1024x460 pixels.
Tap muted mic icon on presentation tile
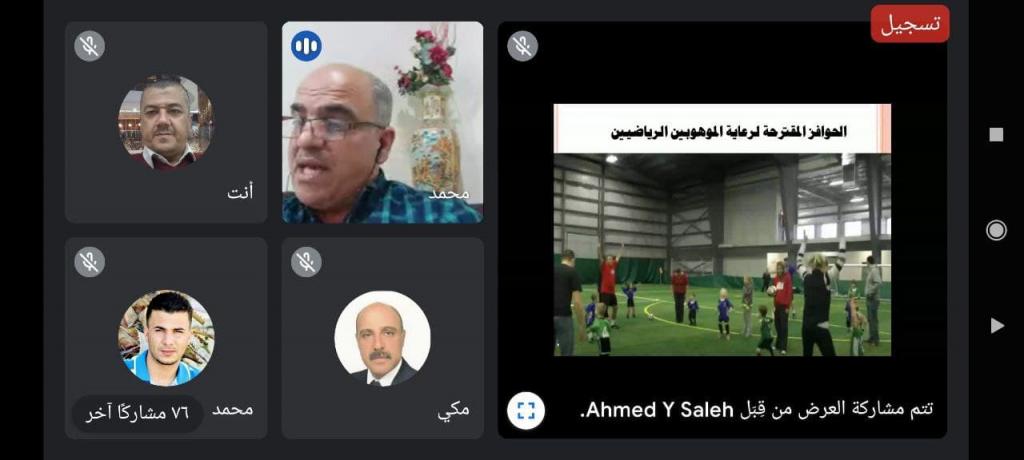pos(522,46)
